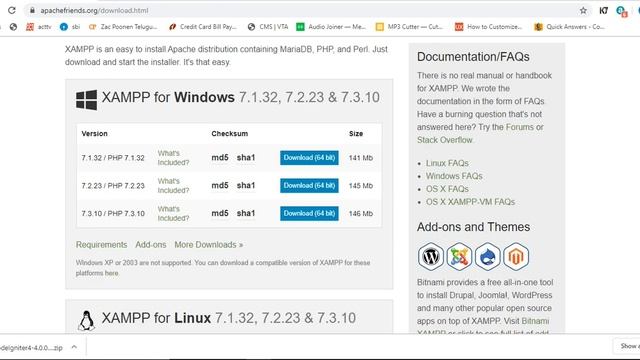
Task: Click the 'here' compatible version link
Action: [111, 273]
